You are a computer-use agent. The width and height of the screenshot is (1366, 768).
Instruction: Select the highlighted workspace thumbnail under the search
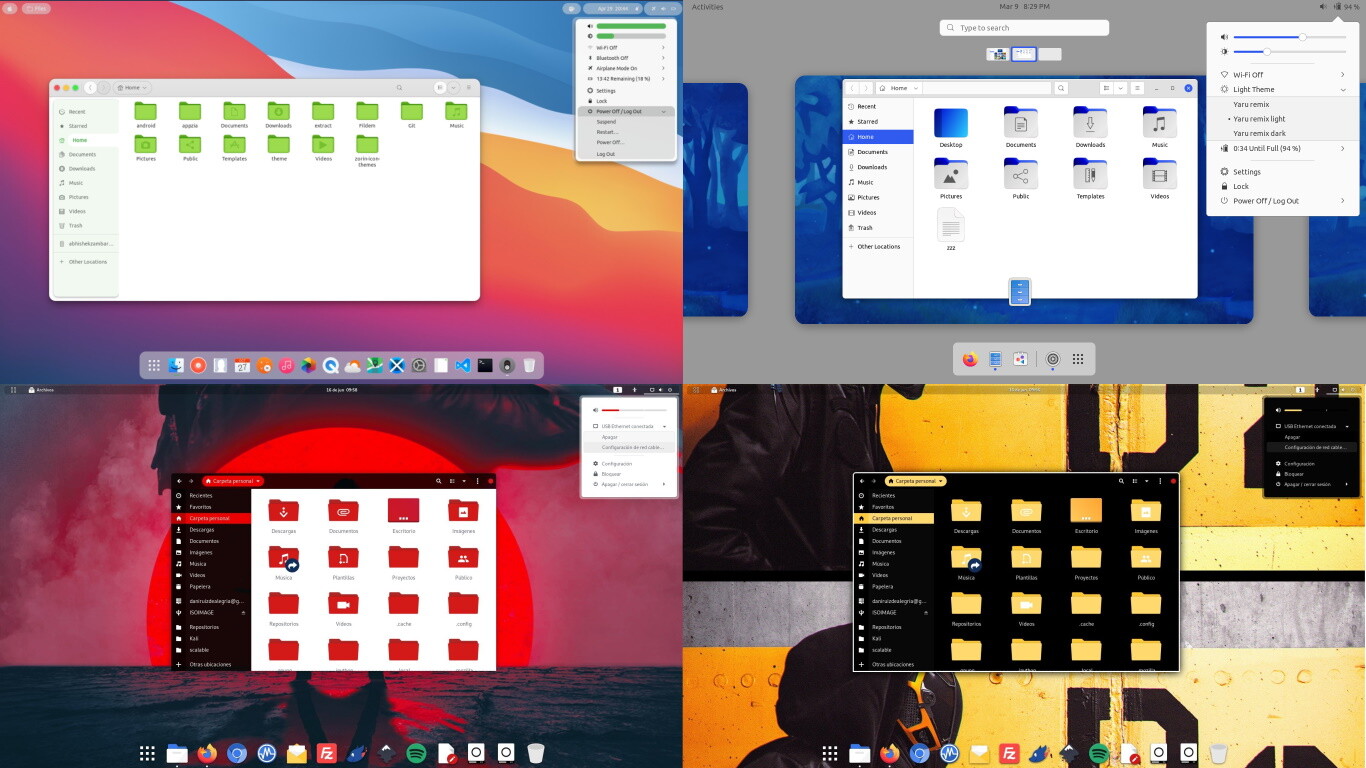(1023, 54)
